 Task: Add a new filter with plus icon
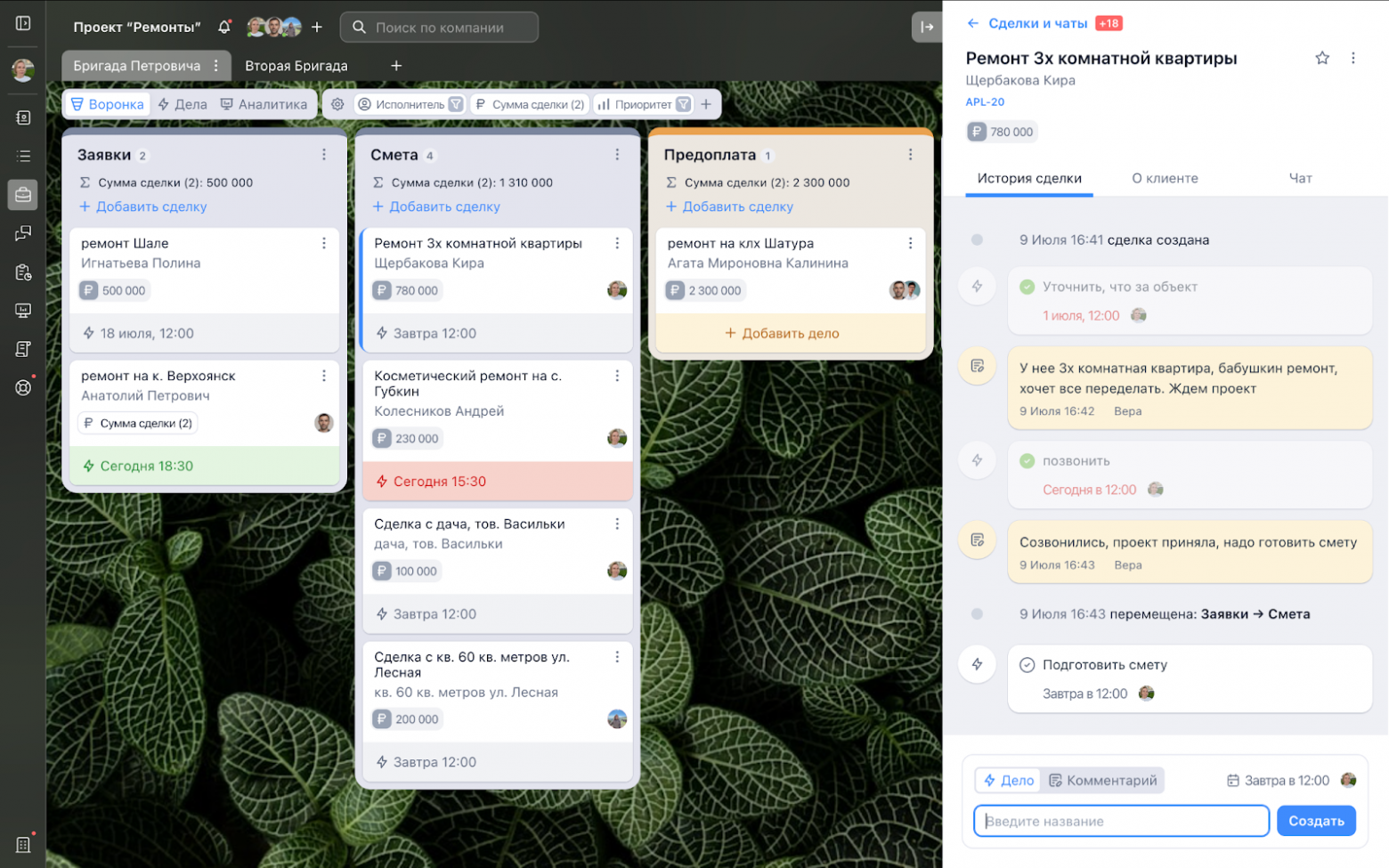[x=706, y=104]
